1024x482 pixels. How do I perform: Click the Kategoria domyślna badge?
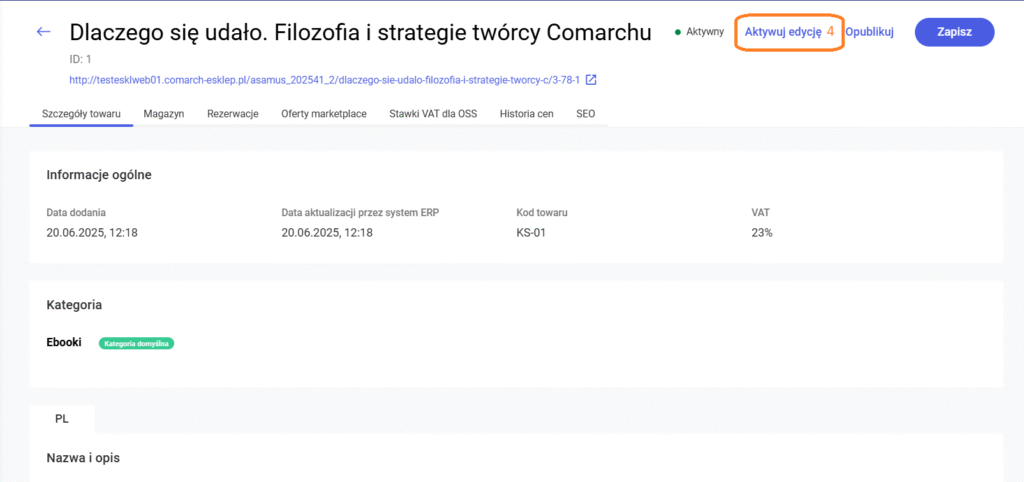tap(136, 343)
